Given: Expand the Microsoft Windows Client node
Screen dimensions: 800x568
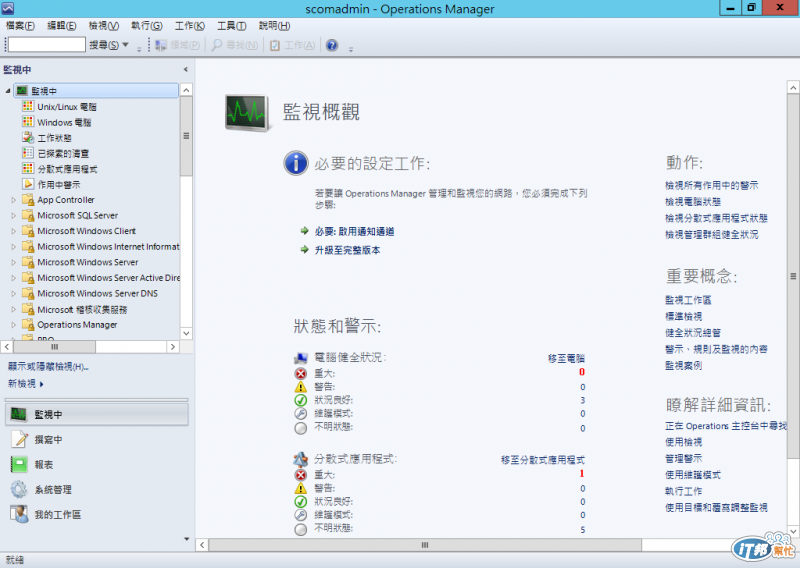Looking at the screenshot, I should (14, 231).
